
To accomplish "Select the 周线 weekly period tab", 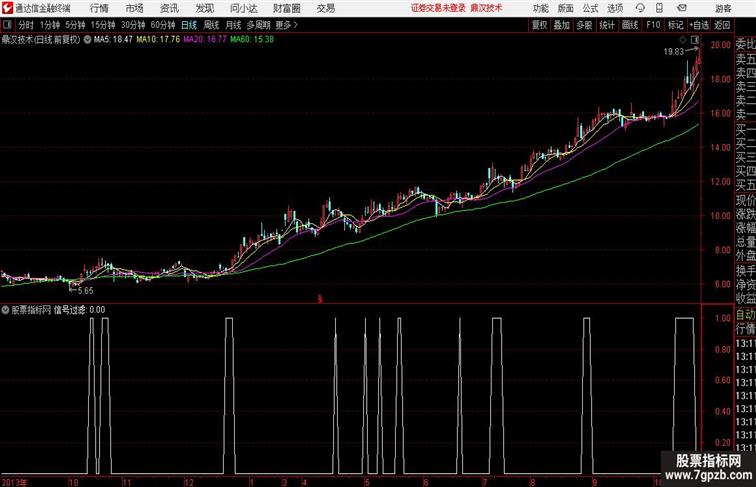I will pos(211,25).
